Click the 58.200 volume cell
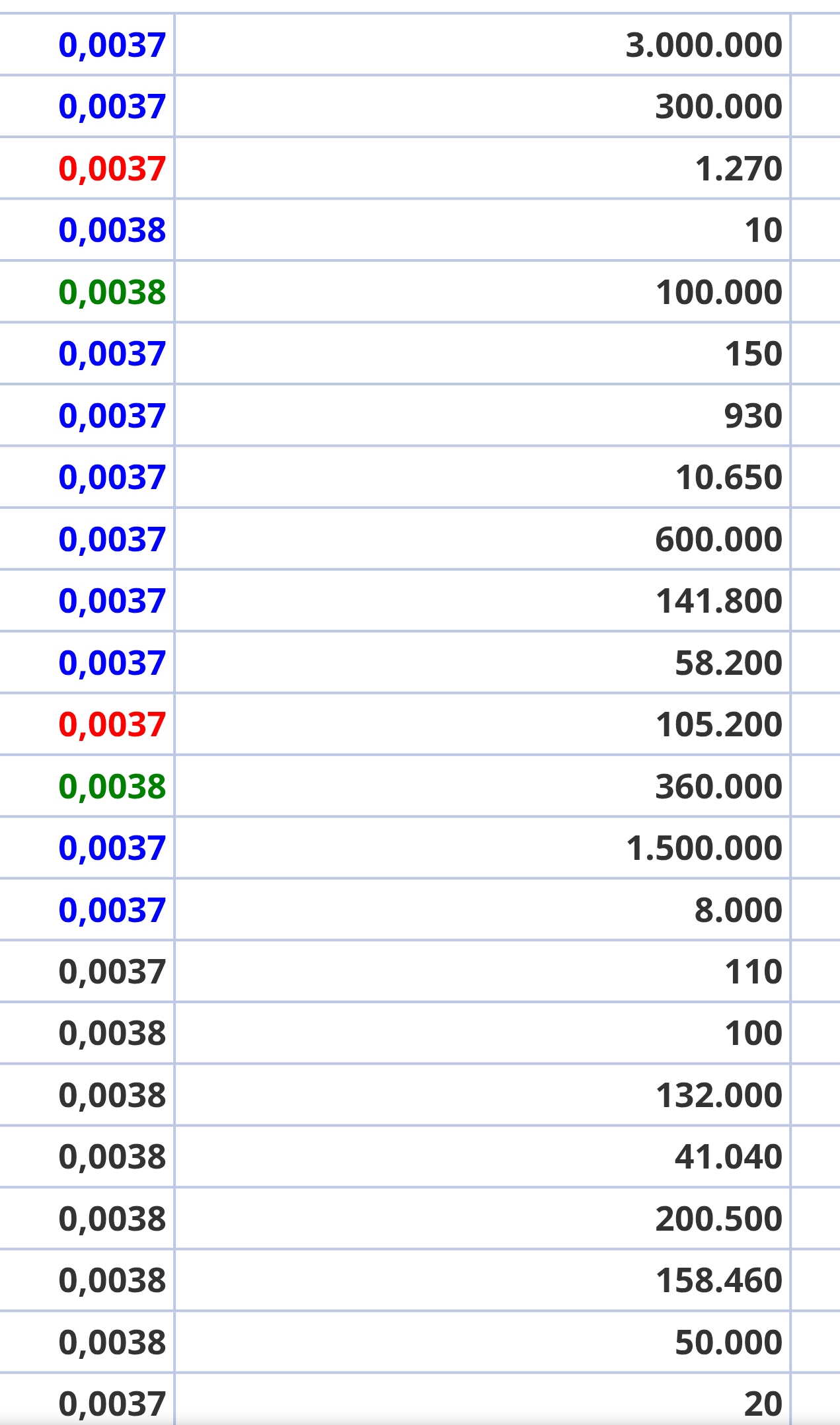The width and height of the screenshot is (840, 1425). pyautogui.click(x=482, y=662)
